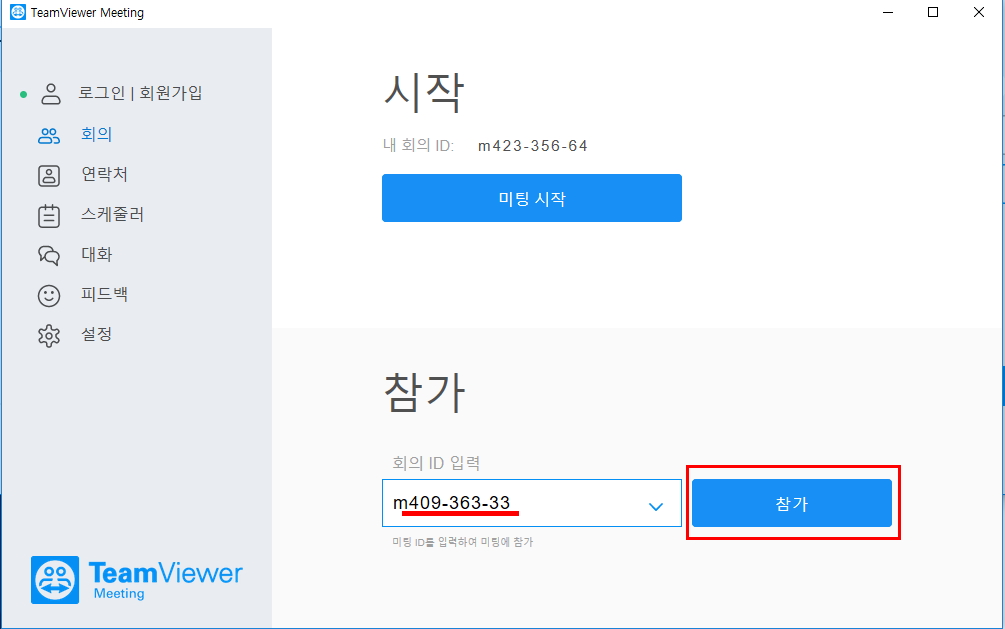Click the TeamViewer Meeting logo
The height and width of the screenshot is (629, 1005).
click(137, 580)
